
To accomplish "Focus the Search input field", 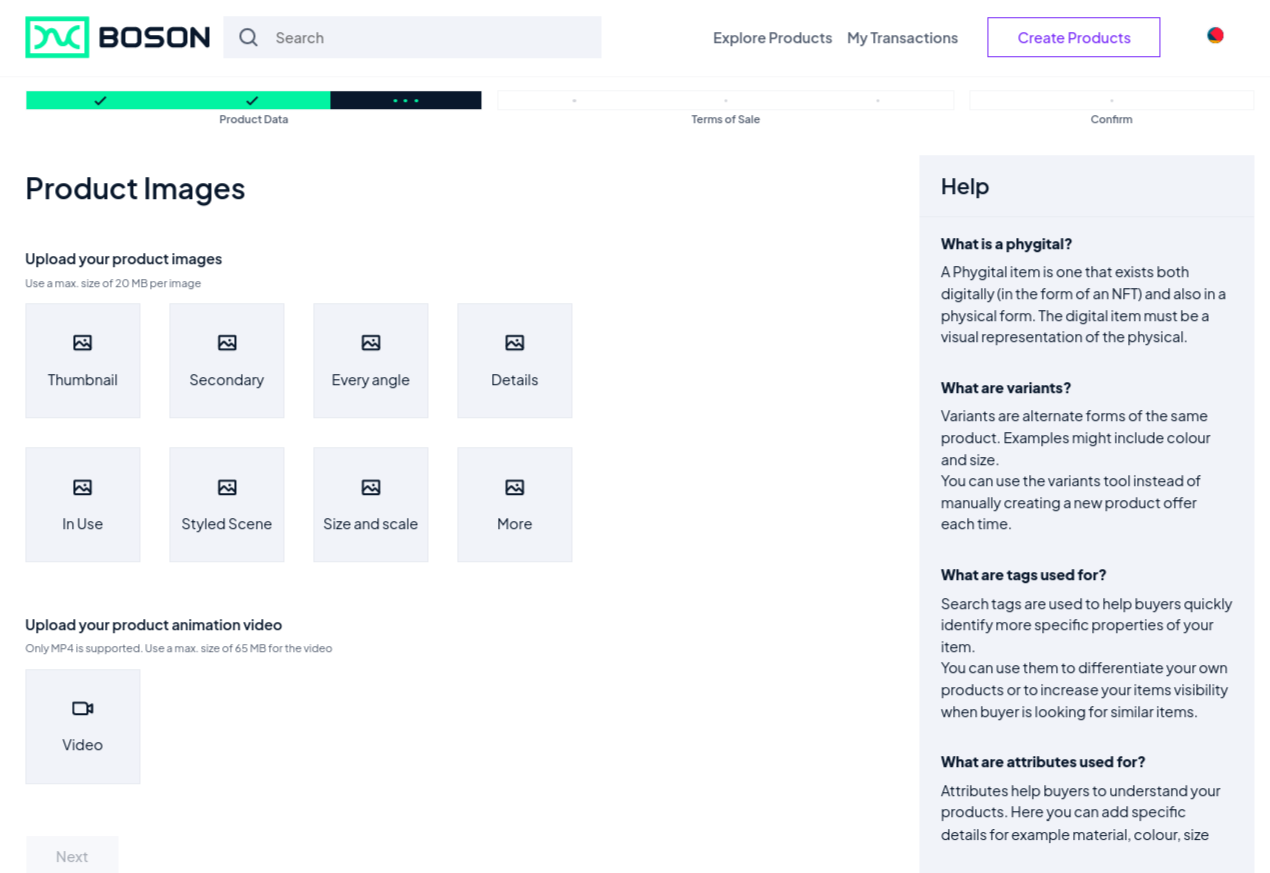I will coord(430,38).
